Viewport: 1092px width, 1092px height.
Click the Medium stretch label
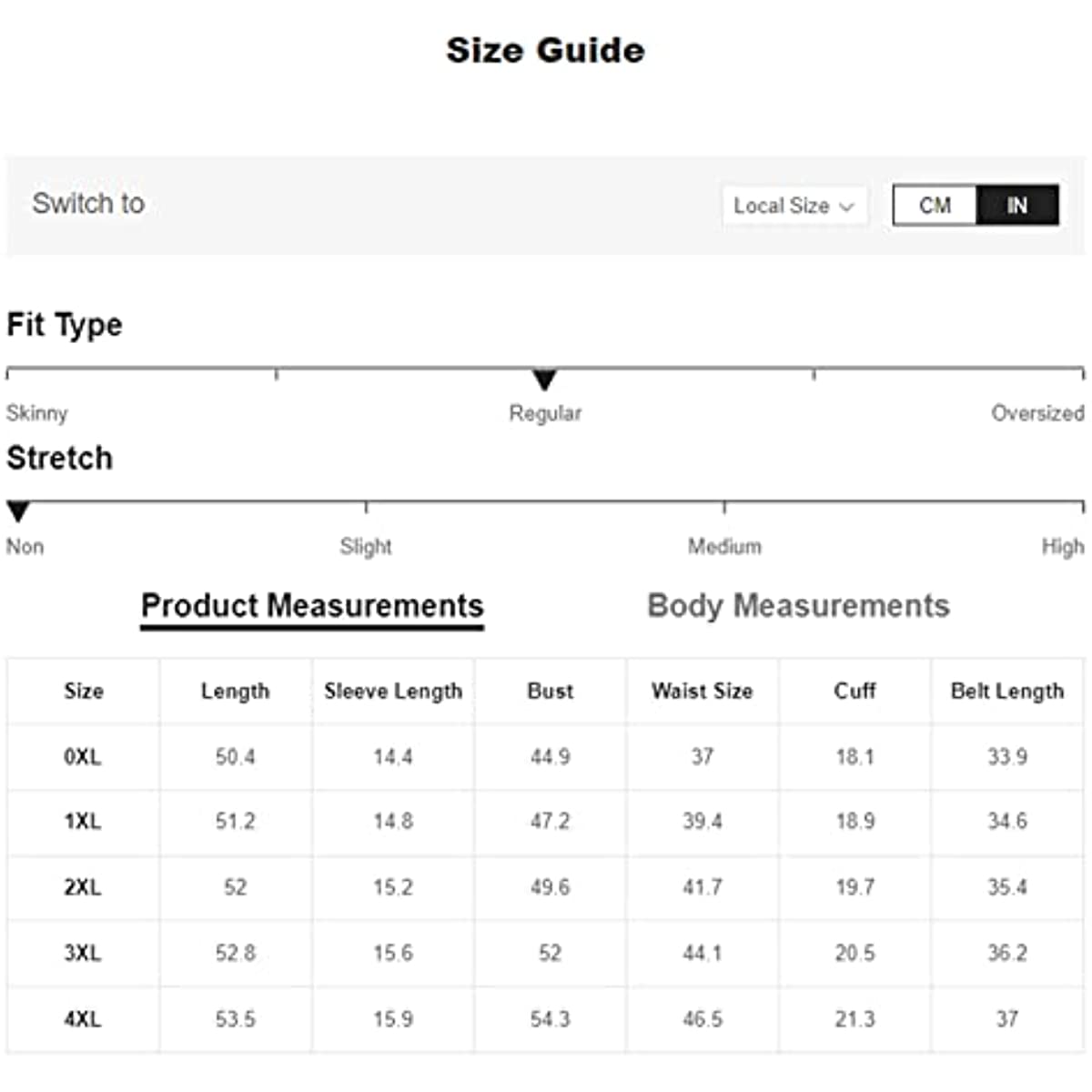tap(724, 547)
